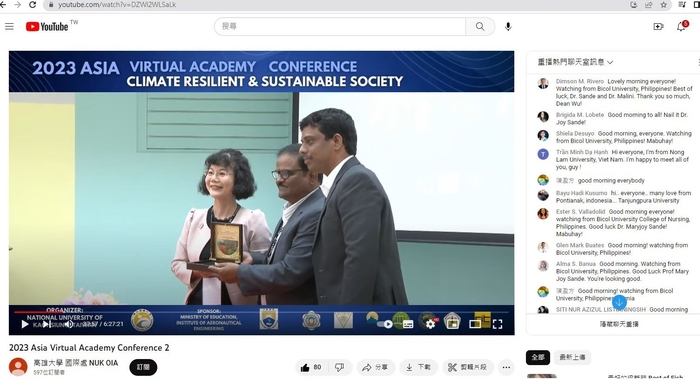Viewport: 700px width, 380px height.
Task: Start voice search with the microphone icon
Action: [x=508, y=26]
